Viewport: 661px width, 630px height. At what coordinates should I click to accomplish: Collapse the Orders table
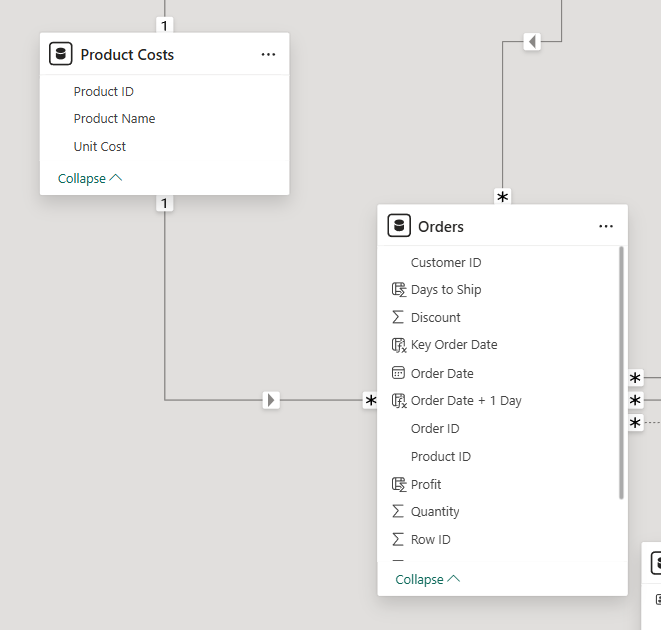click(428, 579)
